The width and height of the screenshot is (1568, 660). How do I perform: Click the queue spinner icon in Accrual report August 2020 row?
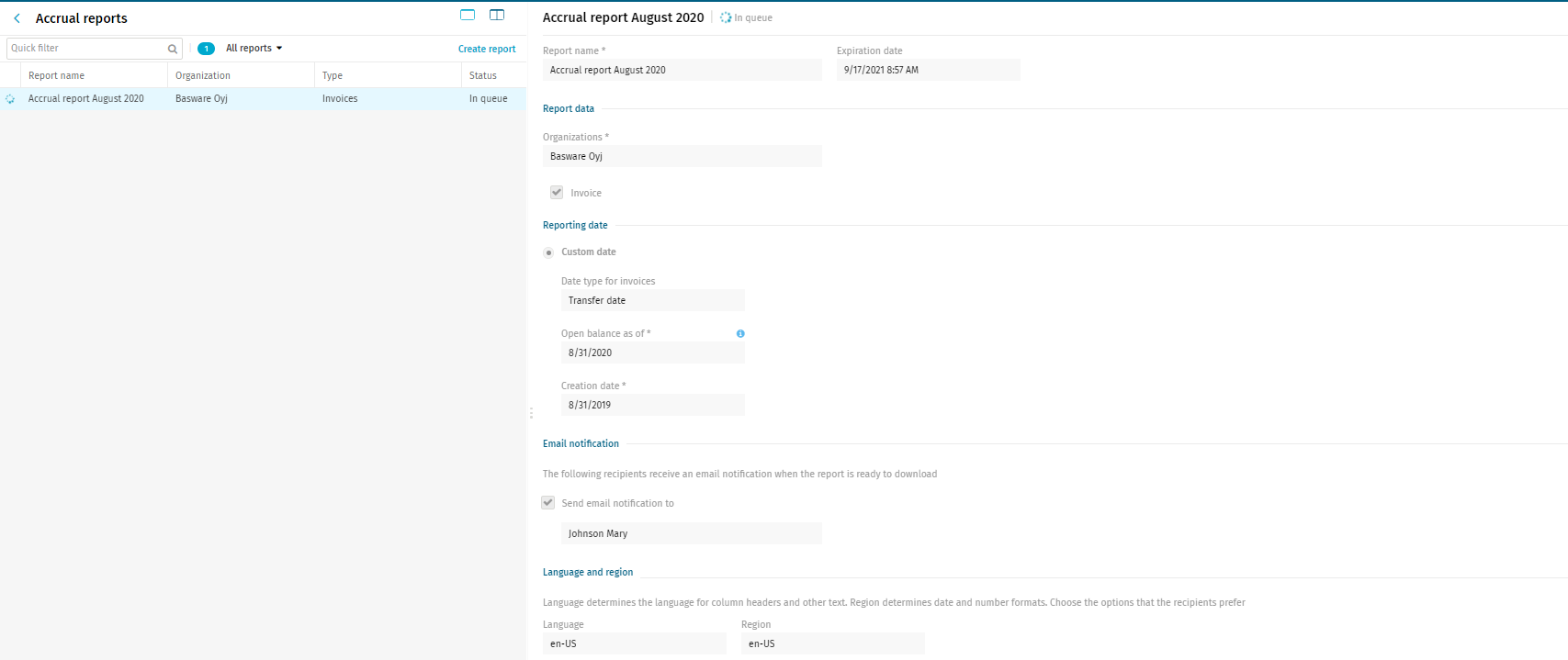[10, 99]
